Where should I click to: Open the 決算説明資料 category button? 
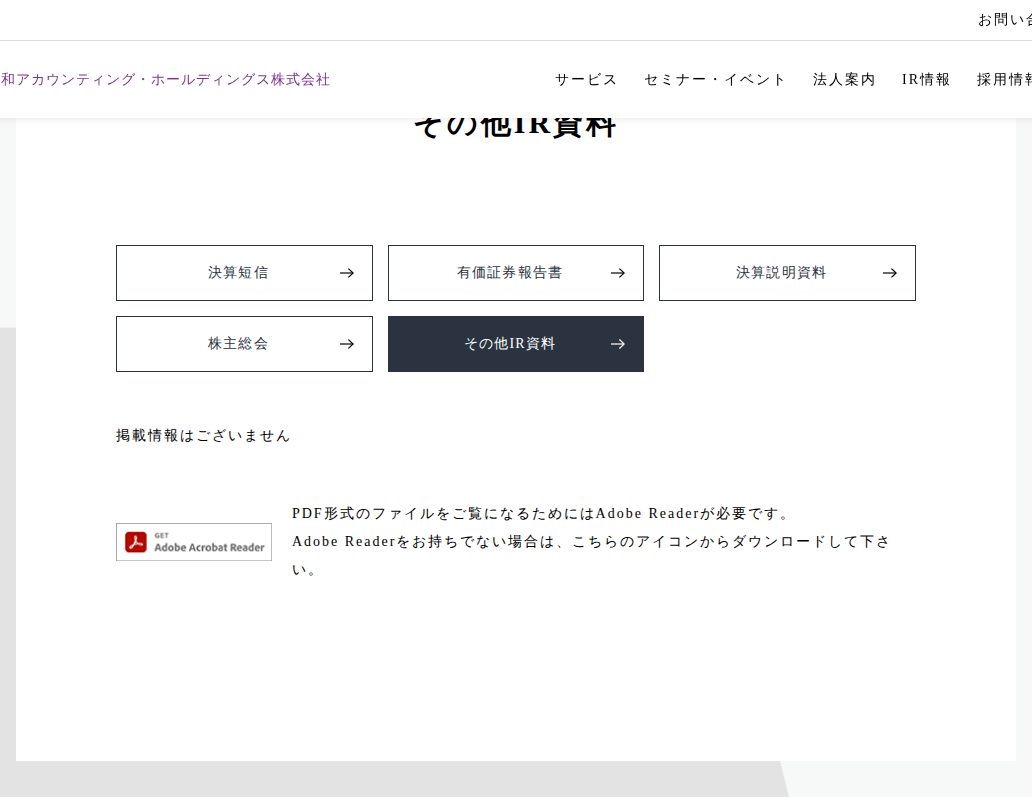coord(787,273)
